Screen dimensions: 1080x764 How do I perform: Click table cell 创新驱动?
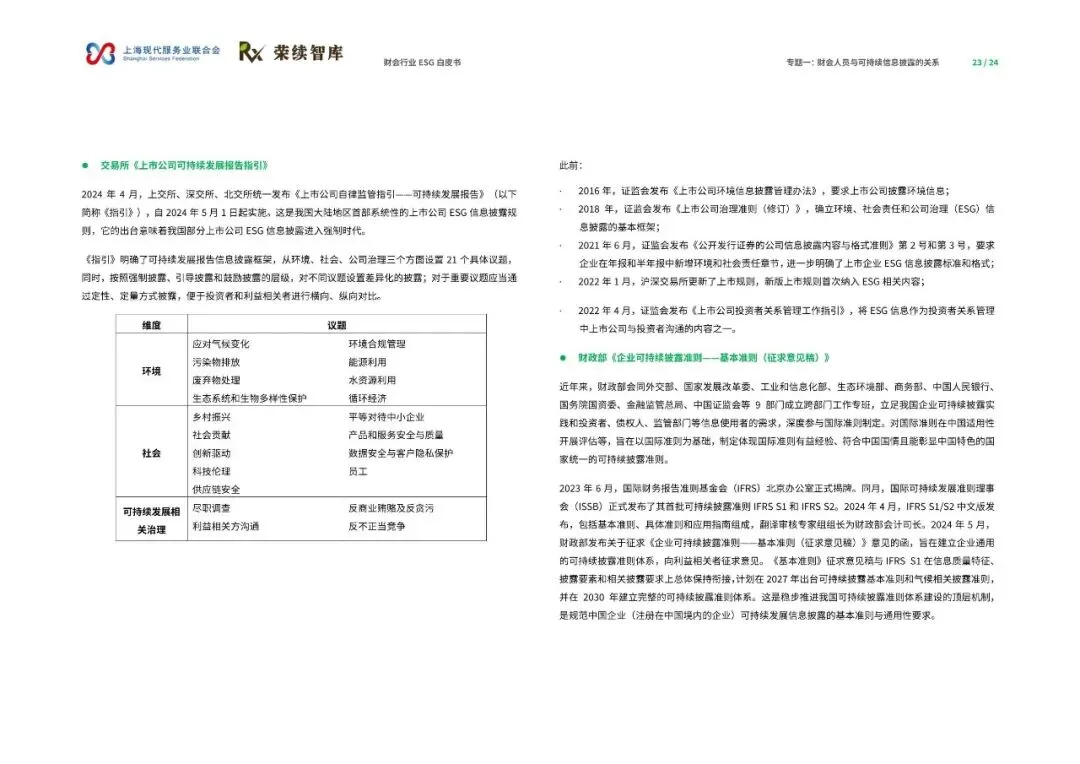tap(211, 453)
